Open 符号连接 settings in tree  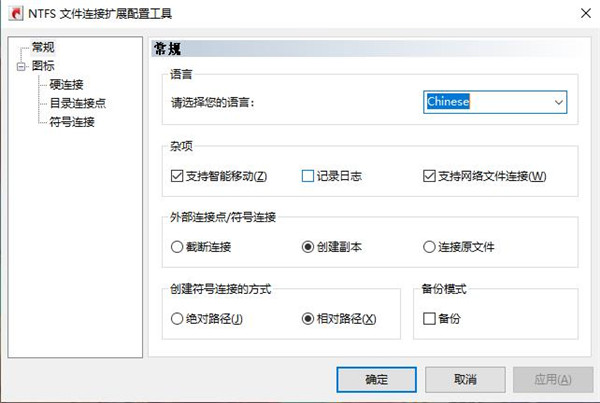click(x=71, y=122)
